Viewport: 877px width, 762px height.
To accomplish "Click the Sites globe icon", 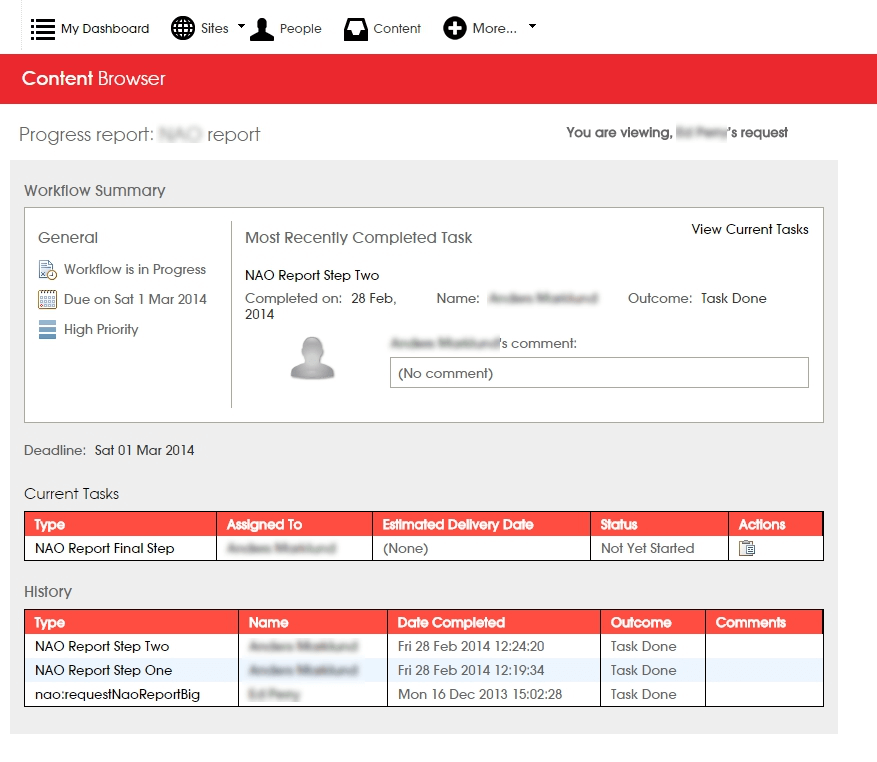I will (x=182, y=28).
